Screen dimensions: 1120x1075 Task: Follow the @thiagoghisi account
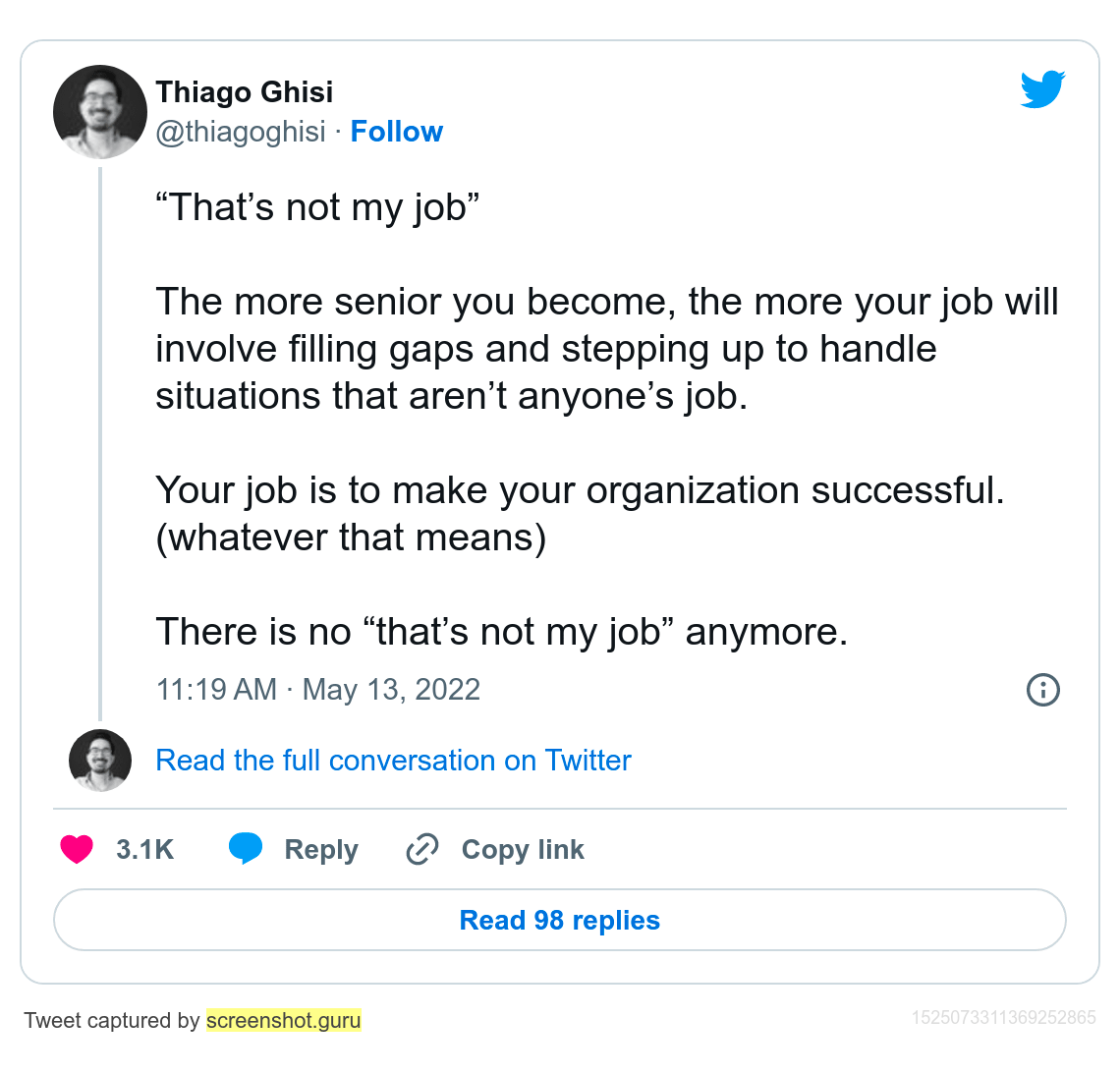click(x=397, y=132)
